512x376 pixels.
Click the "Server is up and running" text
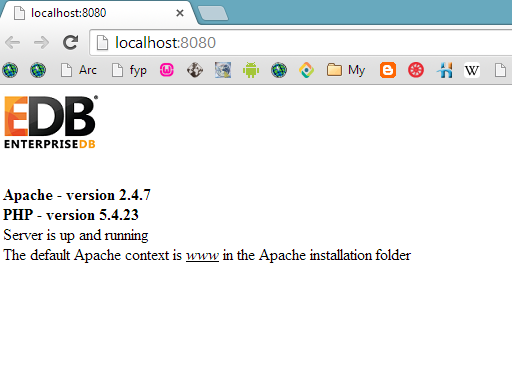coord(76,236)
